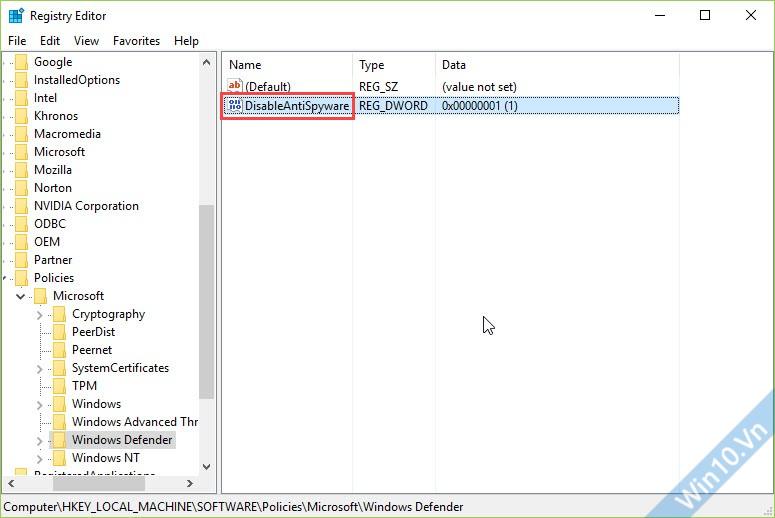Select the DisableAntiSpyware value name
The width and height of the screenshot is (775, 518).
[x=297, y=106]
